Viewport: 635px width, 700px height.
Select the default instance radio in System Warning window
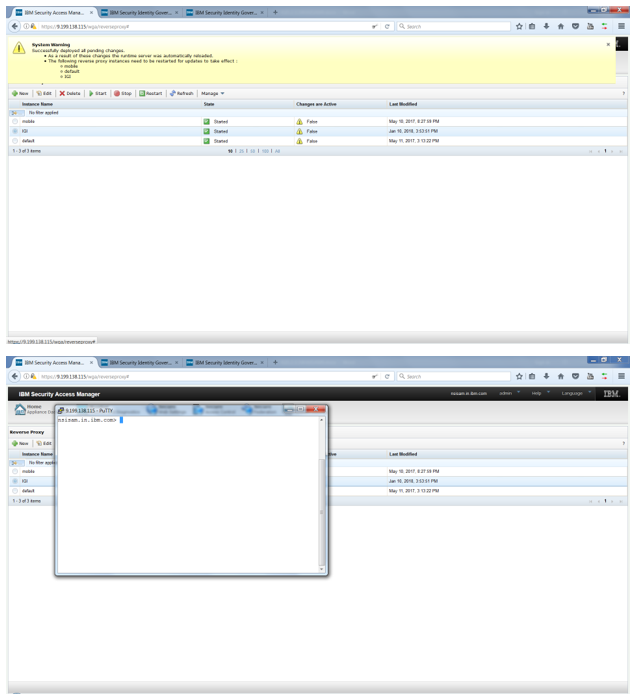point(15,141)
